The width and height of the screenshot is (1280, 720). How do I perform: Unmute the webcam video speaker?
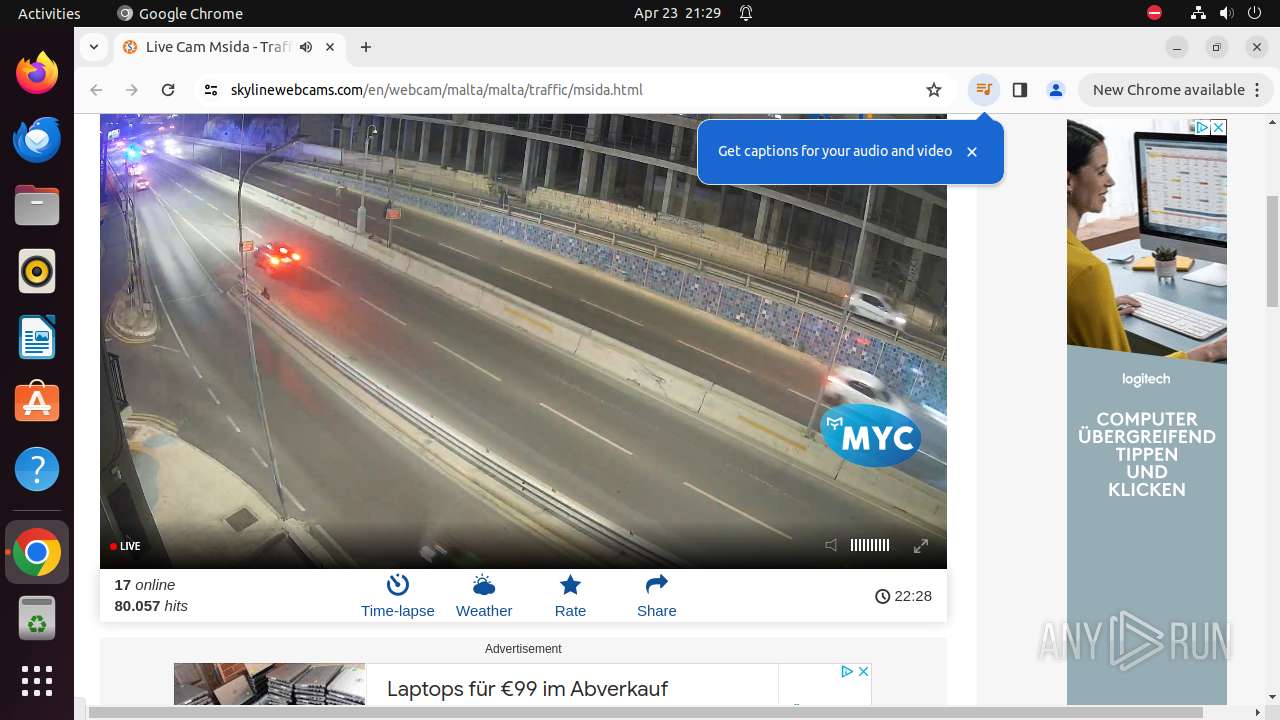[x=831, y=545]
